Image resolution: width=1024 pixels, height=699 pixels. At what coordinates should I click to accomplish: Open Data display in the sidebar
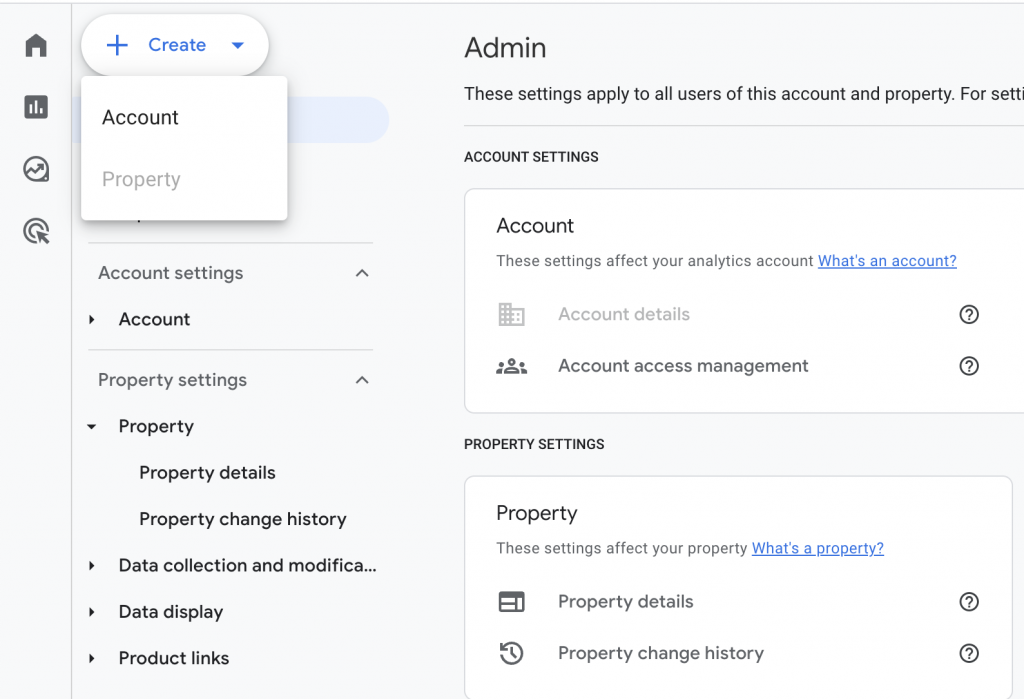click(171, 612)
